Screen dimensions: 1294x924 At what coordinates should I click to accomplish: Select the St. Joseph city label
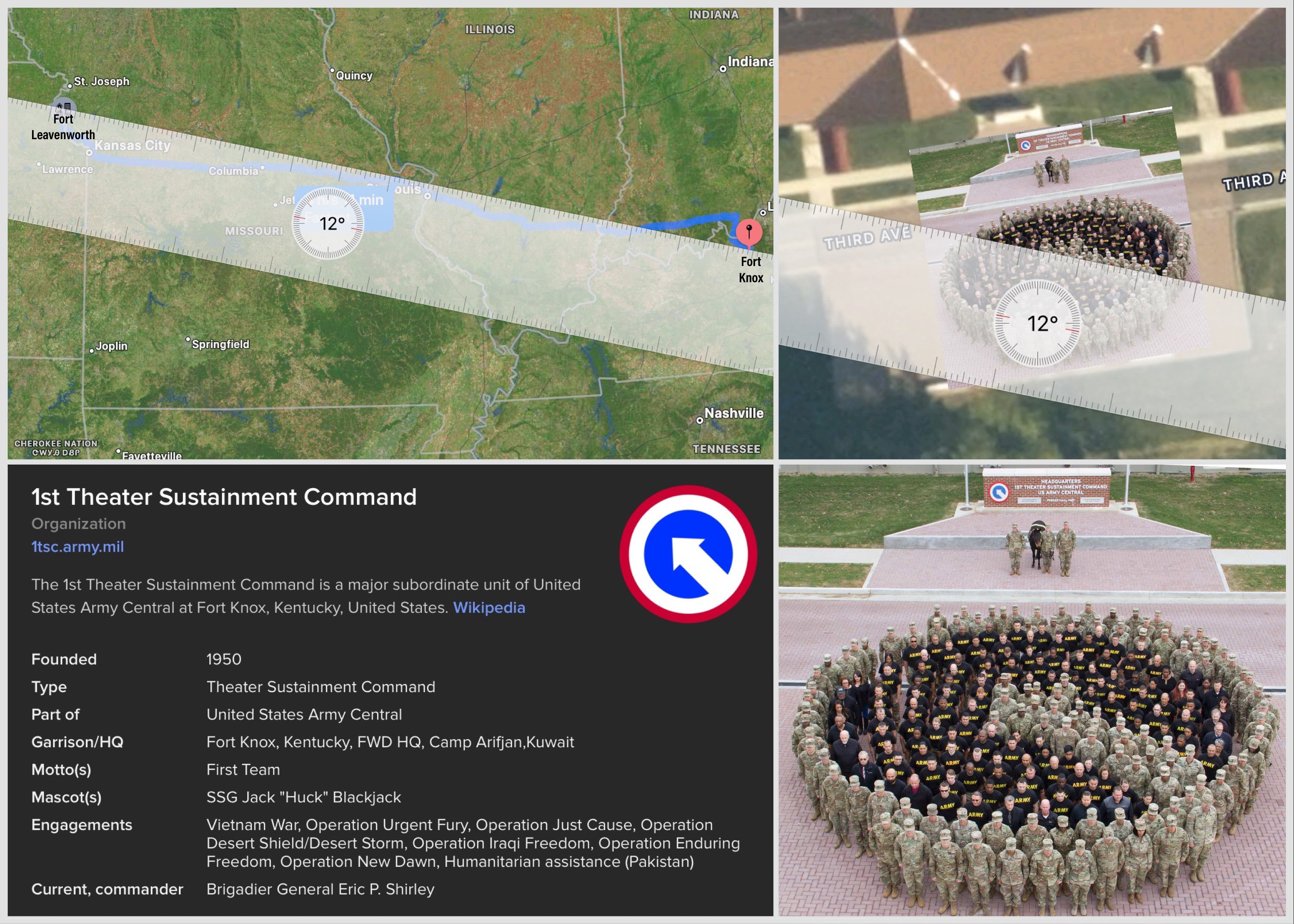click(101, 82)
